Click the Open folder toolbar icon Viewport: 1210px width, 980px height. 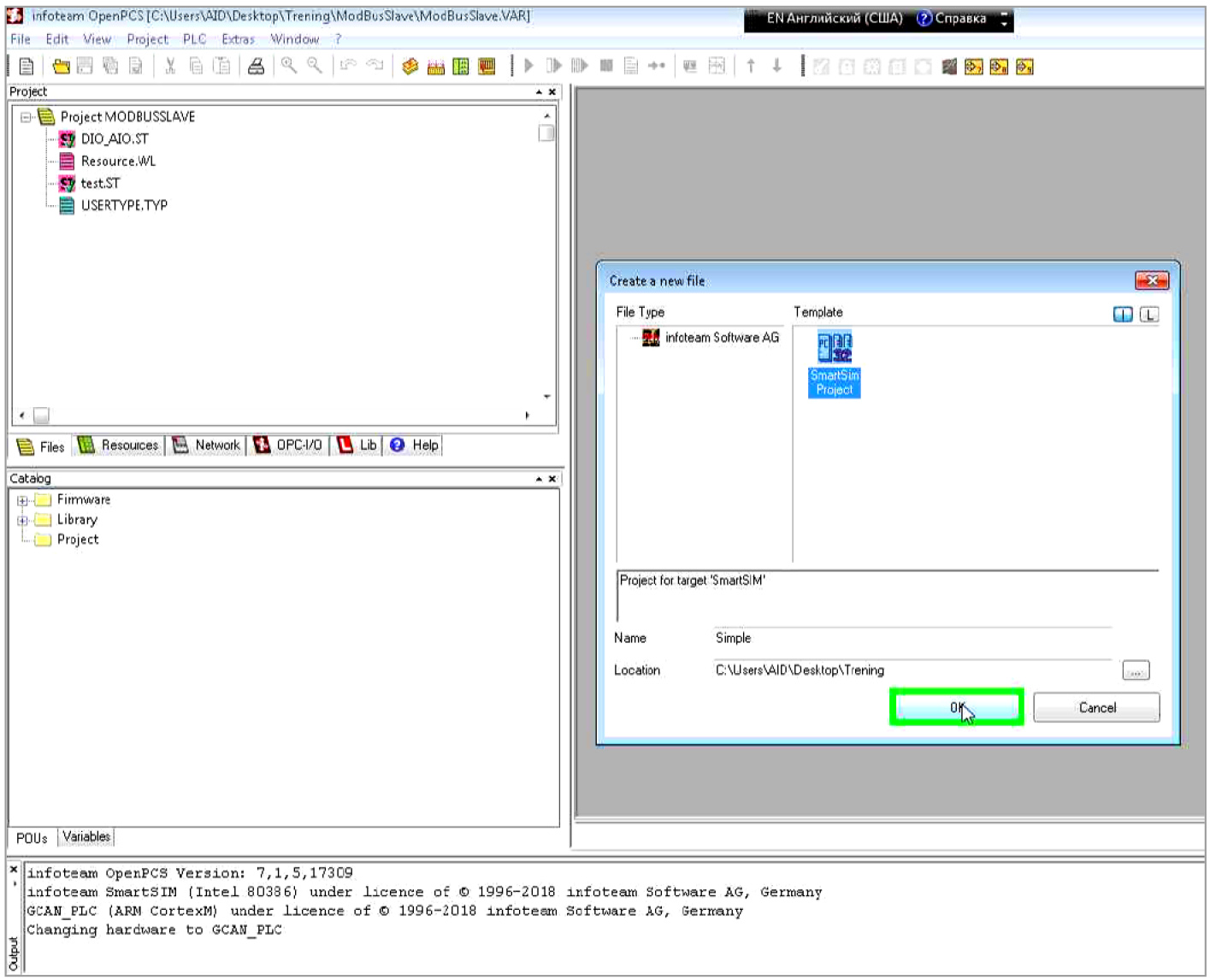[61, 67]
